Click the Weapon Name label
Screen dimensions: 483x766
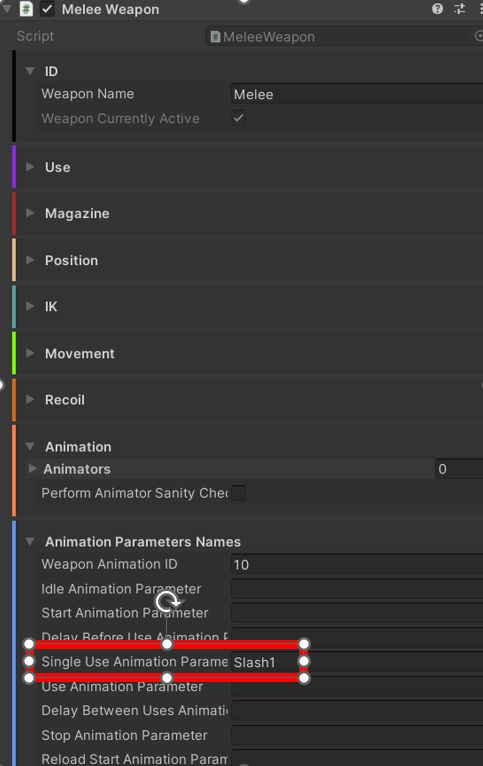click(87, 94)
